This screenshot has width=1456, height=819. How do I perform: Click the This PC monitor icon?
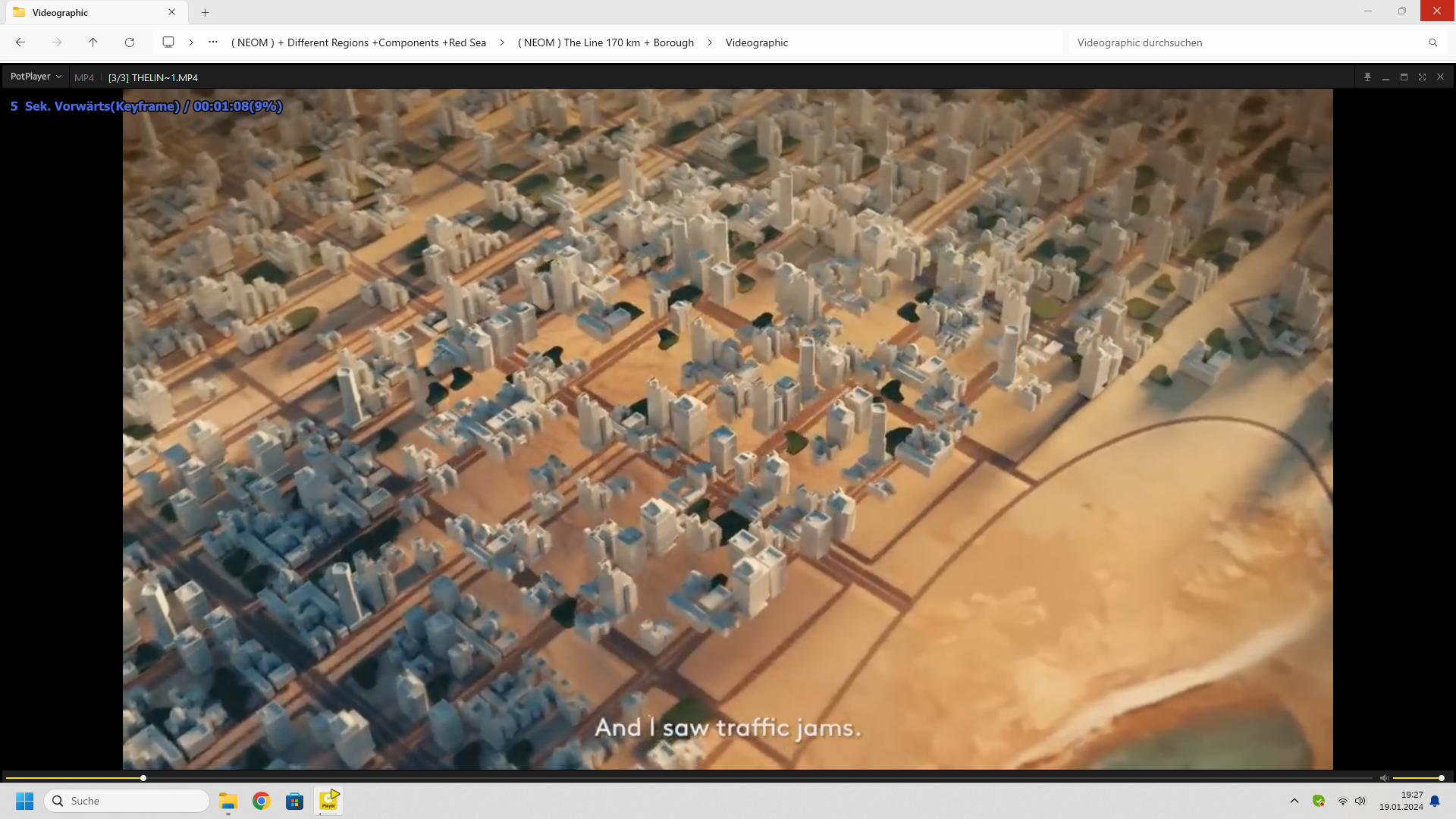pyautogui.click(x=168, y=42)
